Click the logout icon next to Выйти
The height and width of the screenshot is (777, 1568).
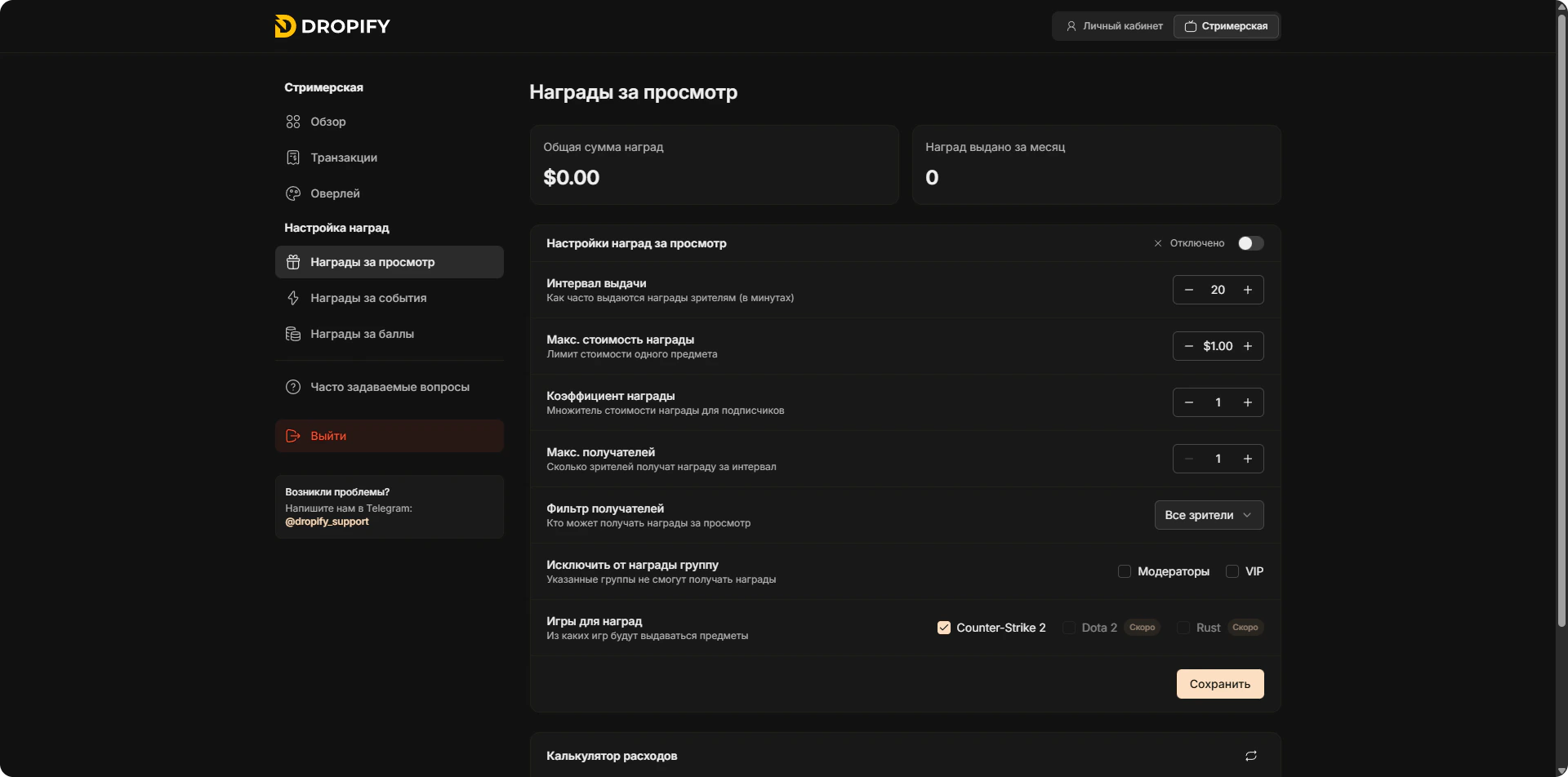293,436
